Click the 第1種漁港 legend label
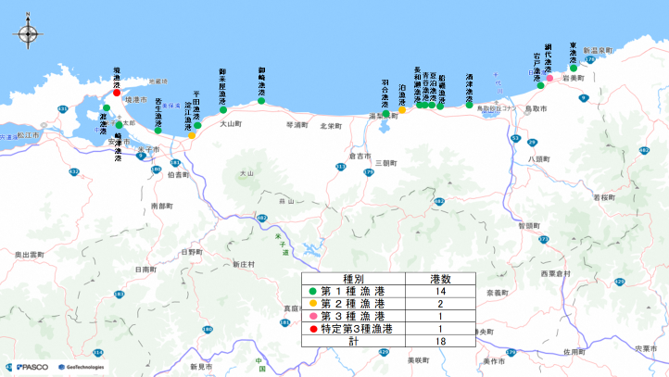 pyautogui.click(x=353, y=291)
